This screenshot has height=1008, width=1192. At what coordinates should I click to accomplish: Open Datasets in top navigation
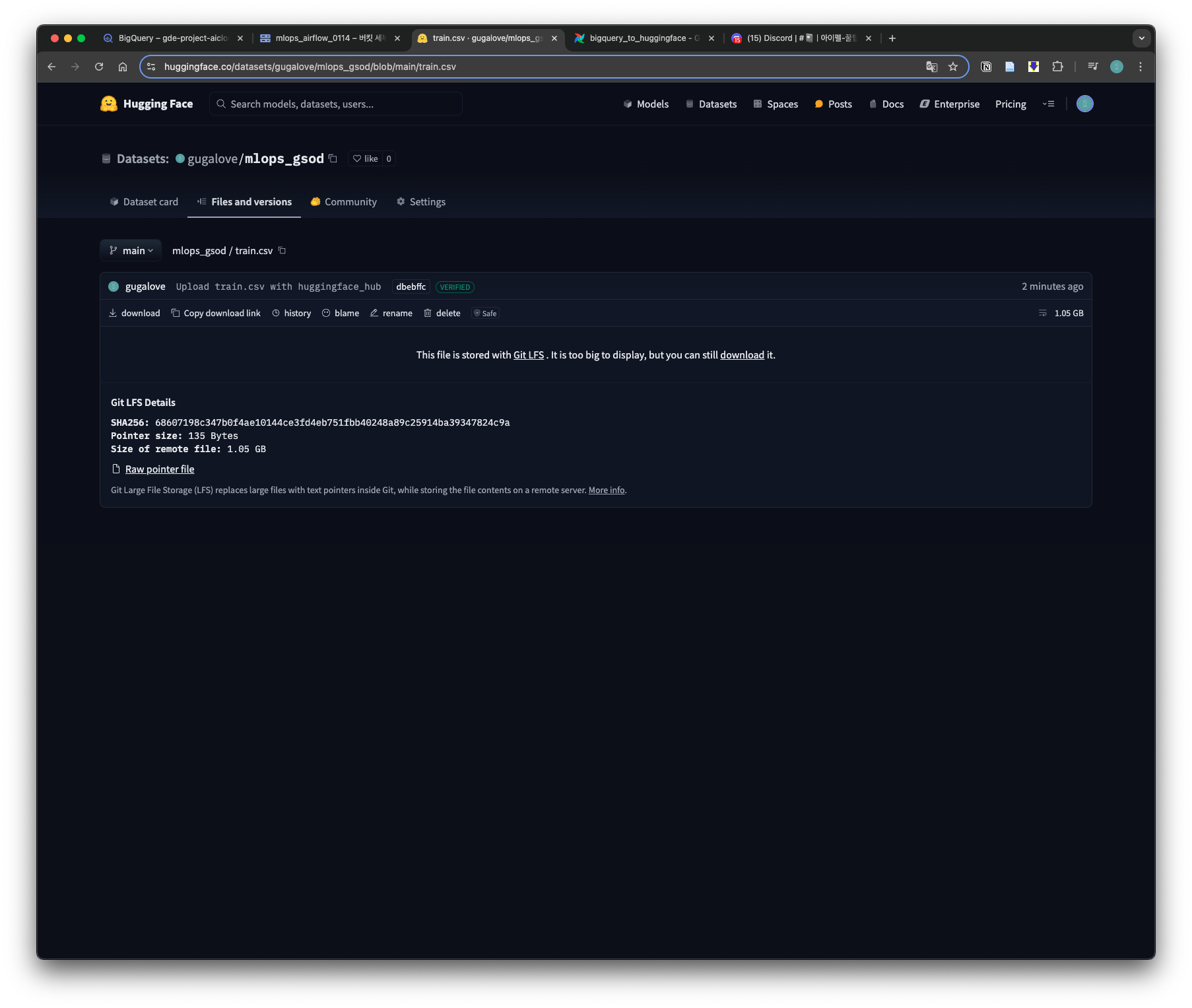[x=711, y=104]
